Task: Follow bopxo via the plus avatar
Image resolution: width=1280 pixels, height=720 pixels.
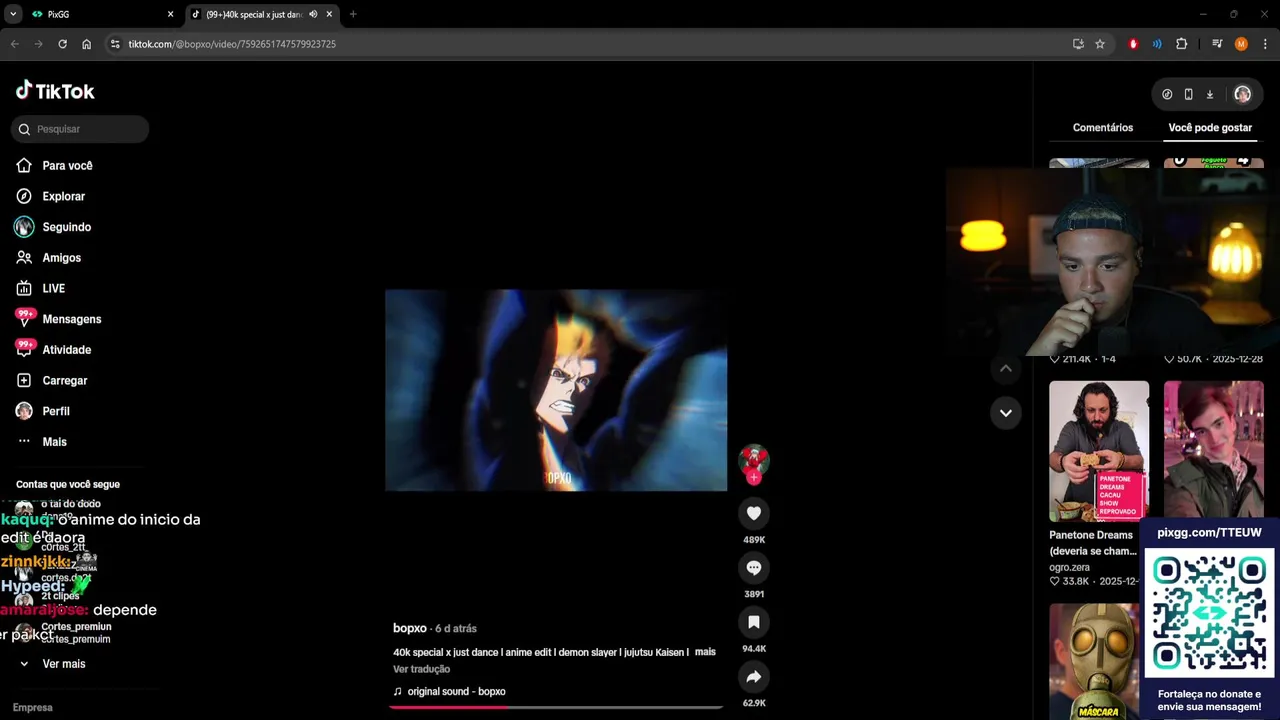Action: (754, 477)
